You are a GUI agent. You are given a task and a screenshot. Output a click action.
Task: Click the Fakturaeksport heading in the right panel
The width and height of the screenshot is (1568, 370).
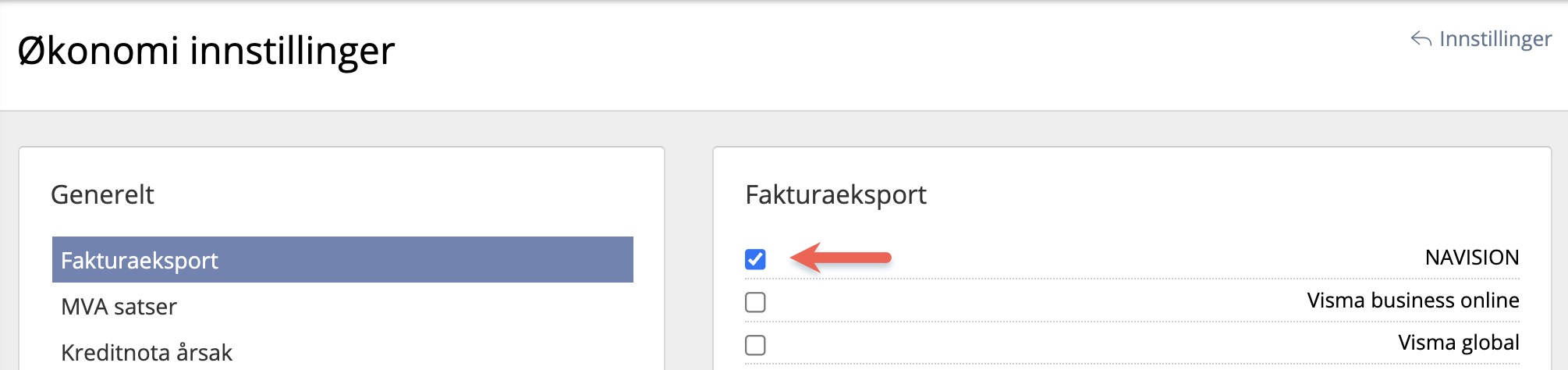click(x=835, y=194)
